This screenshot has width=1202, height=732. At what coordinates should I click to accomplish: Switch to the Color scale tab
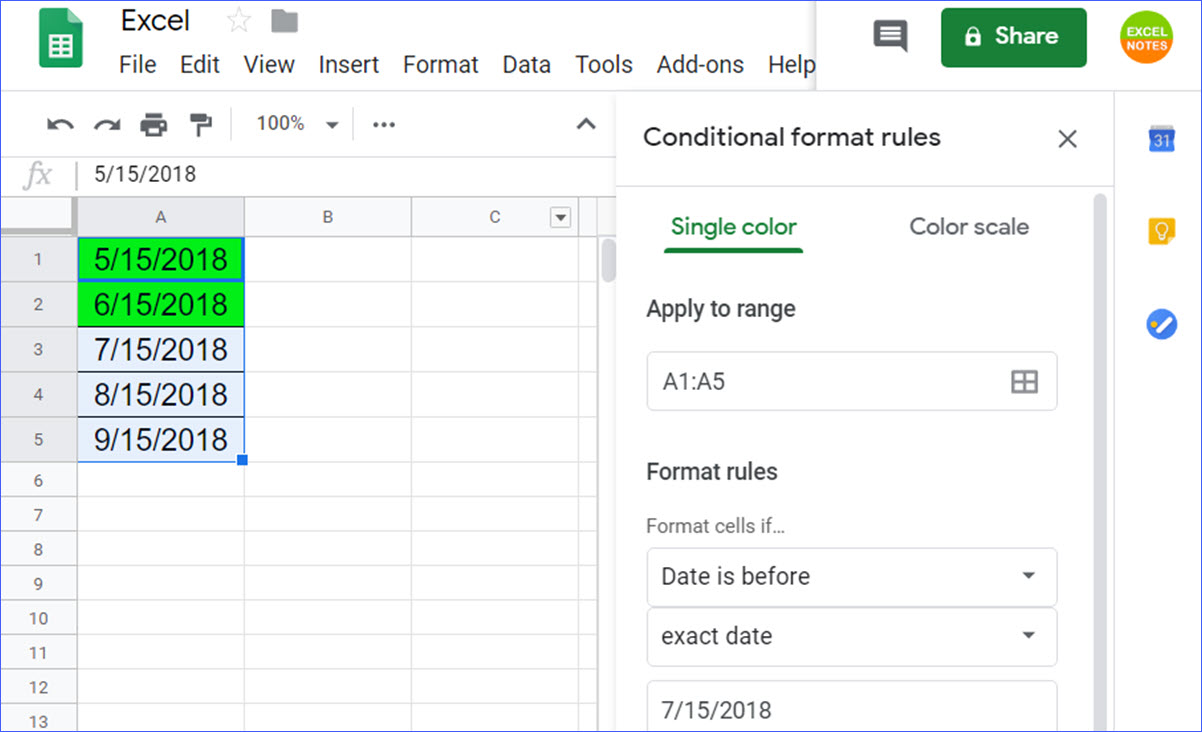click(968, 227)
